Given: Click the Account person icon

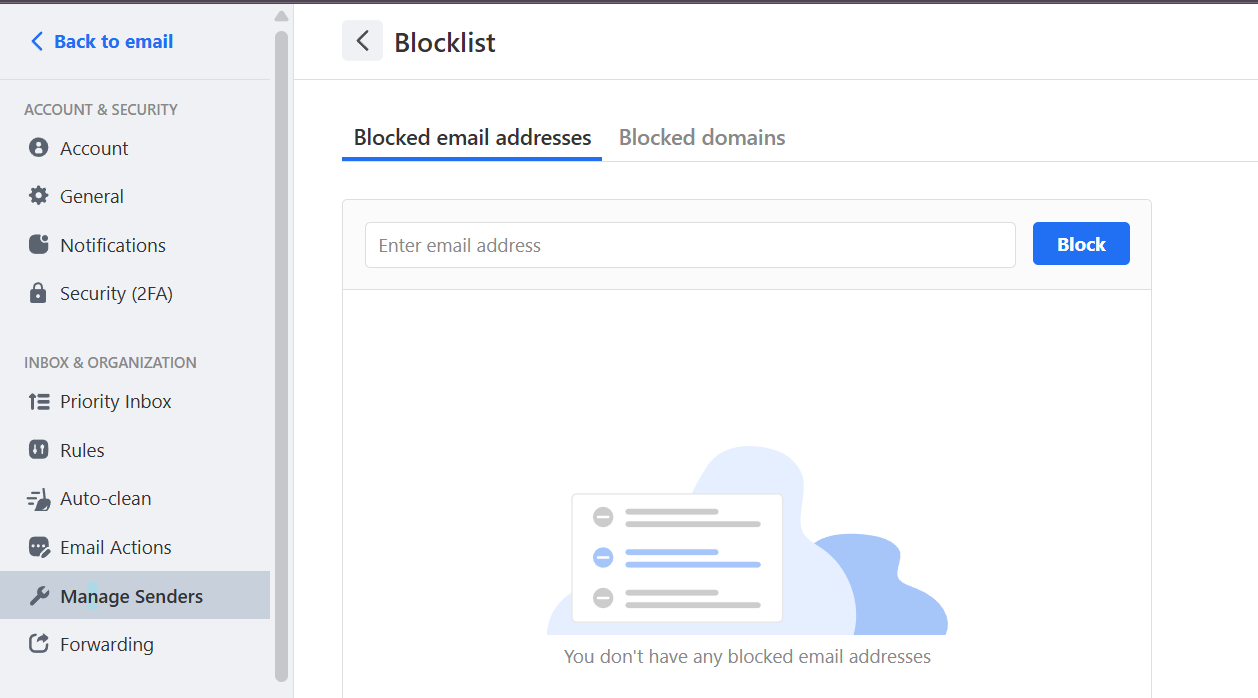Looking at the screenshot, I should click(39, 148).
